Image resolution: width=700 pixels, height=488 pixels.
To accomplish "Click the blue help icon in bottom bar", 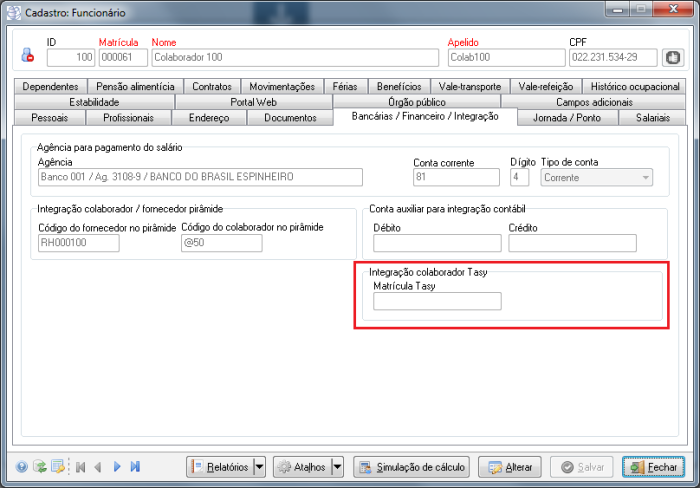I will coord(22,466).
